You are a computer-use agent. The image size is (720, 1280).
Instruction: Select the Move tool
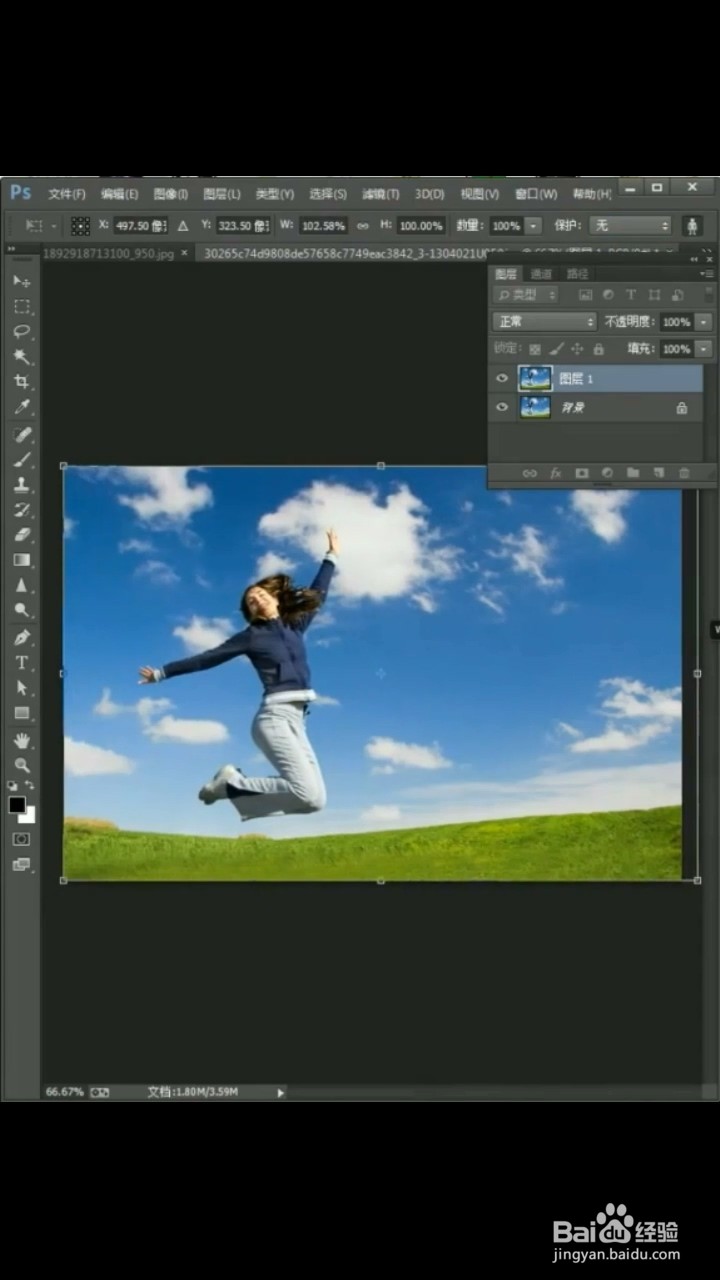[21, 281]
